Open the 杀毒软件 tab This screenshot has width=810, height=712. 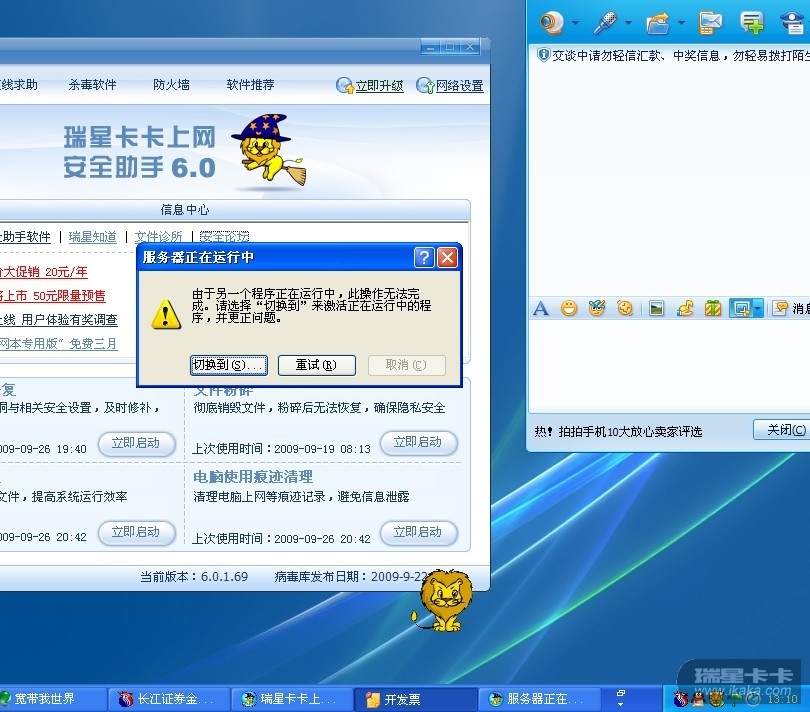click(92, 85)
